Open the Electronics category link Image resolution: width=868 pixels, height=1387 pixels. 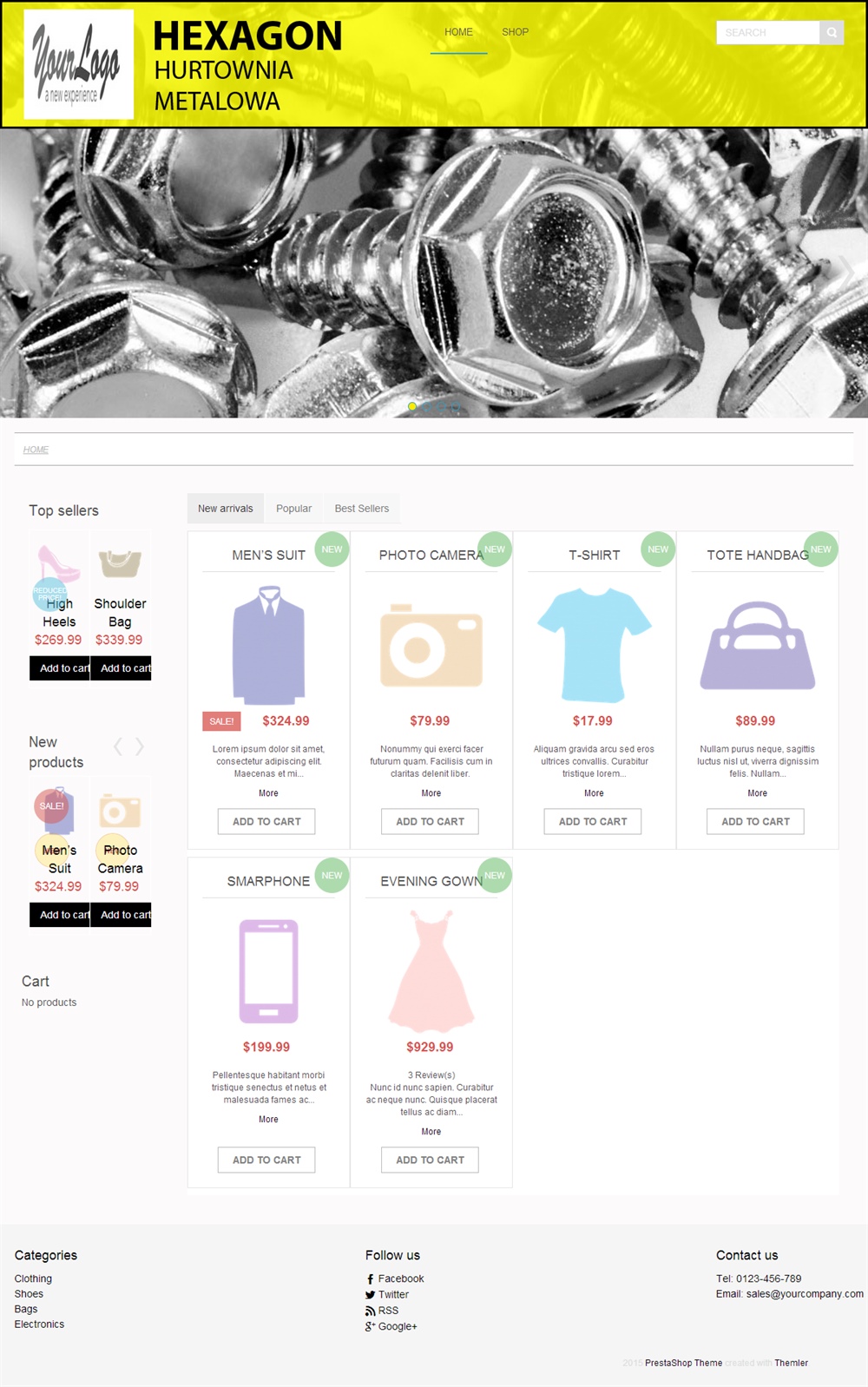click(39, 1325)
